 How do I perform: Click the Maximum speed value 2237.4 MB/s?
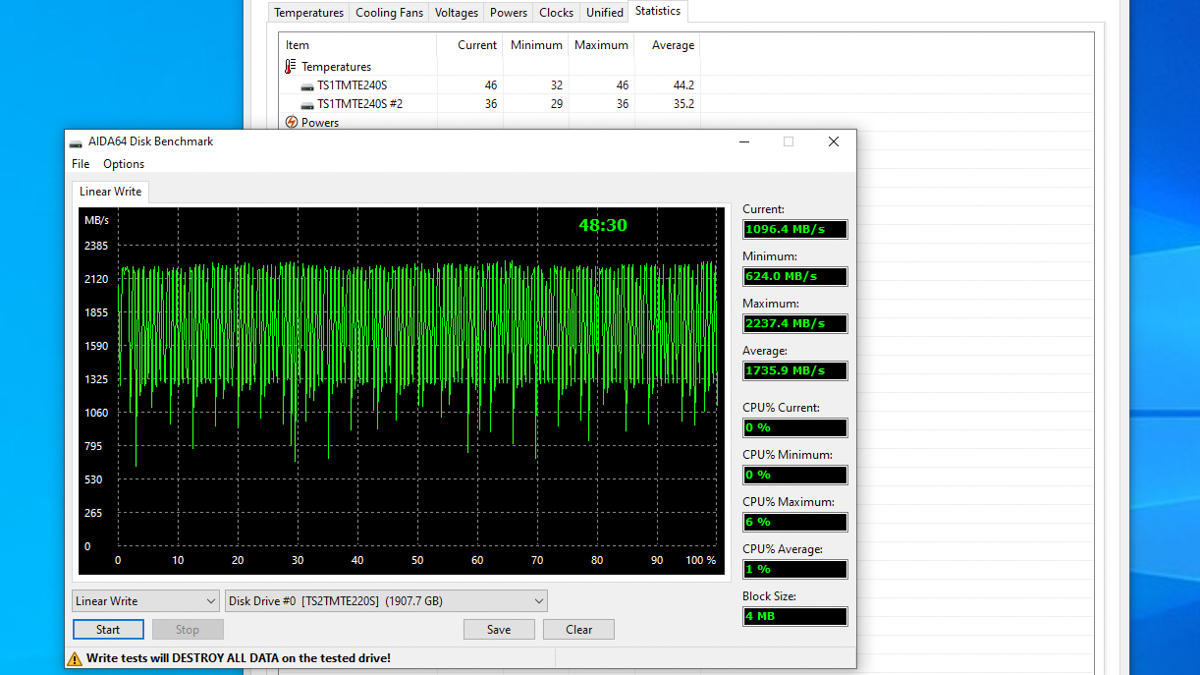[x=795, y=324]
